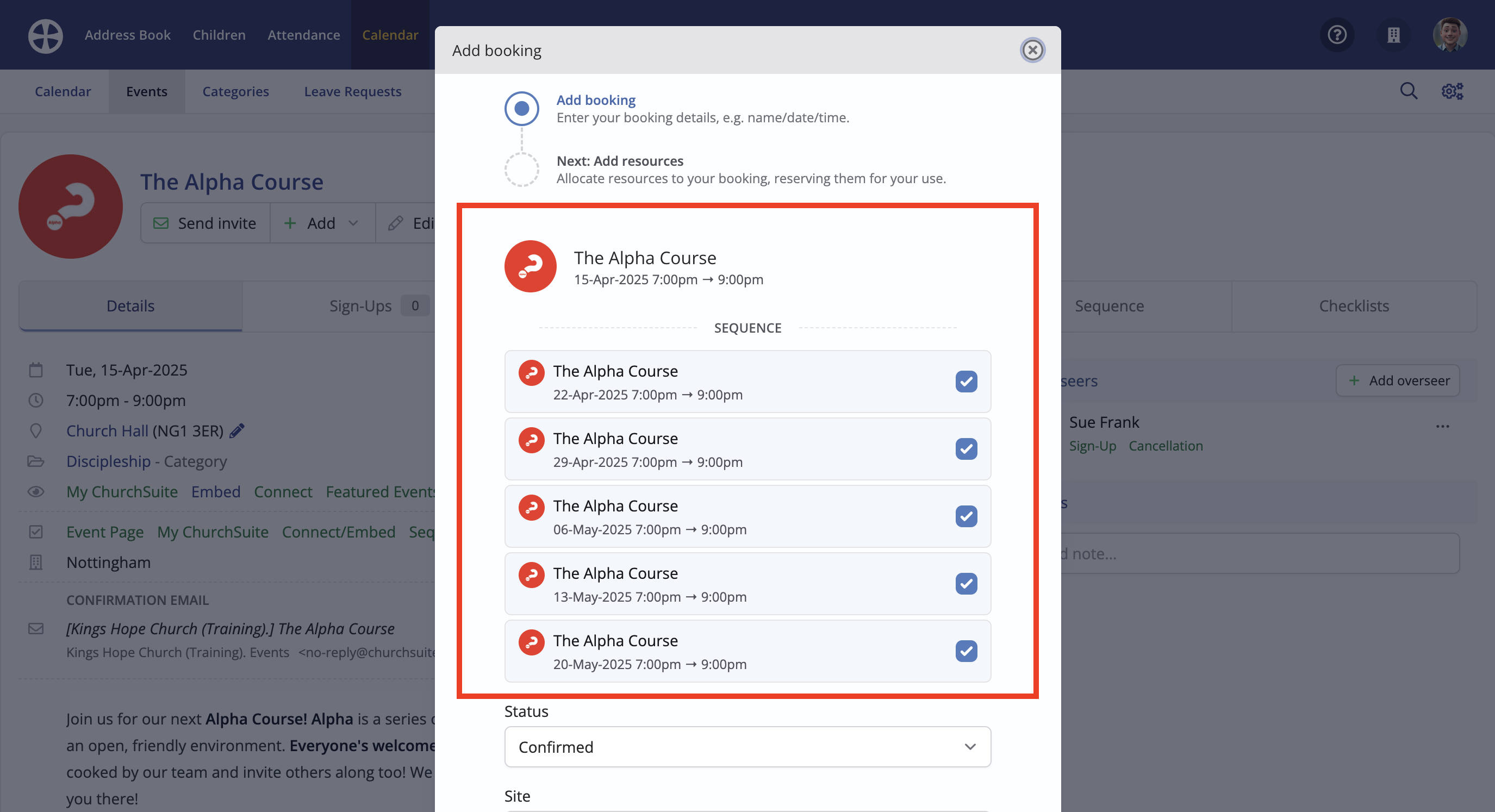This screenshot has width=1495, height=812.
Task: Click the Event Page link
Action: [105, 532]
